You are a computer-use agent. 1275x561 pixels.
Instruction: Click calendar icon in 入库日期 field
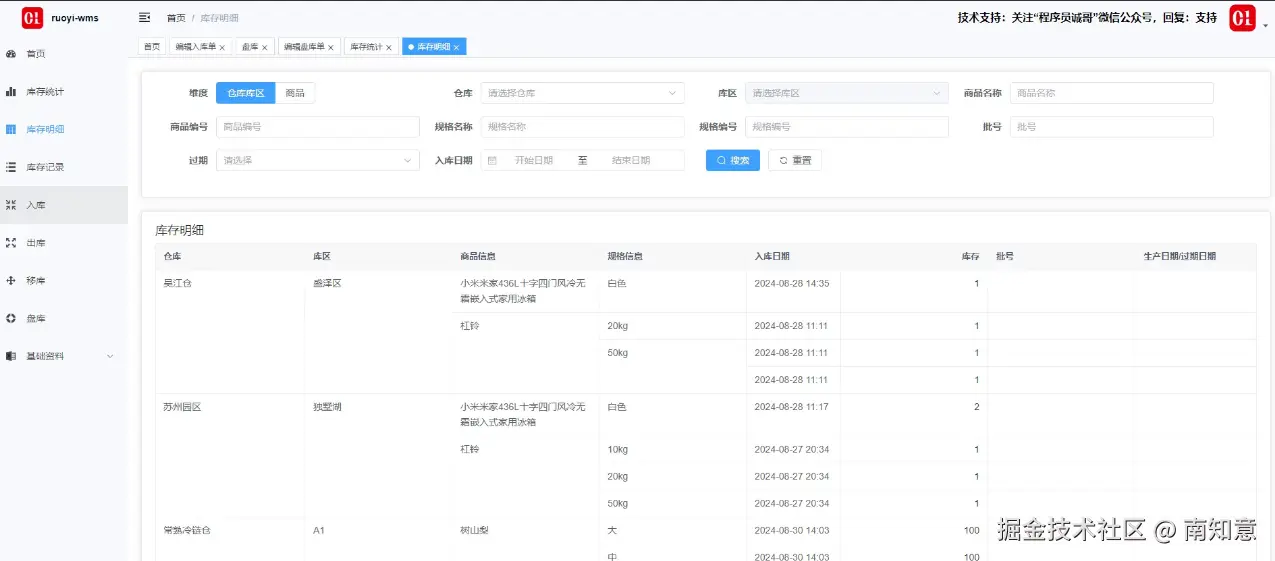click(492, 160)
